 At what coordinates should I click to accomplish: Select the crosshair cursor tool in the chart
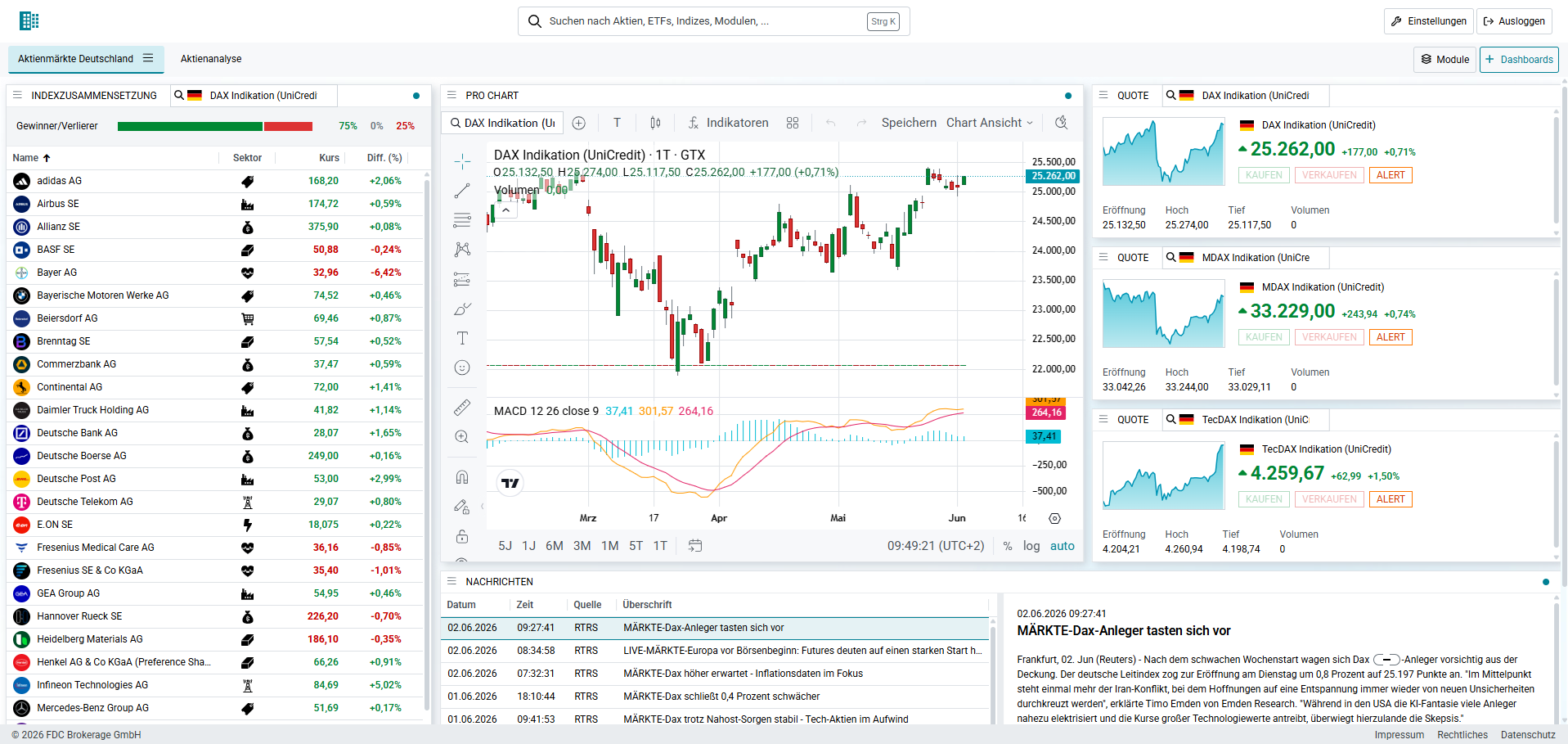(462, 161)
